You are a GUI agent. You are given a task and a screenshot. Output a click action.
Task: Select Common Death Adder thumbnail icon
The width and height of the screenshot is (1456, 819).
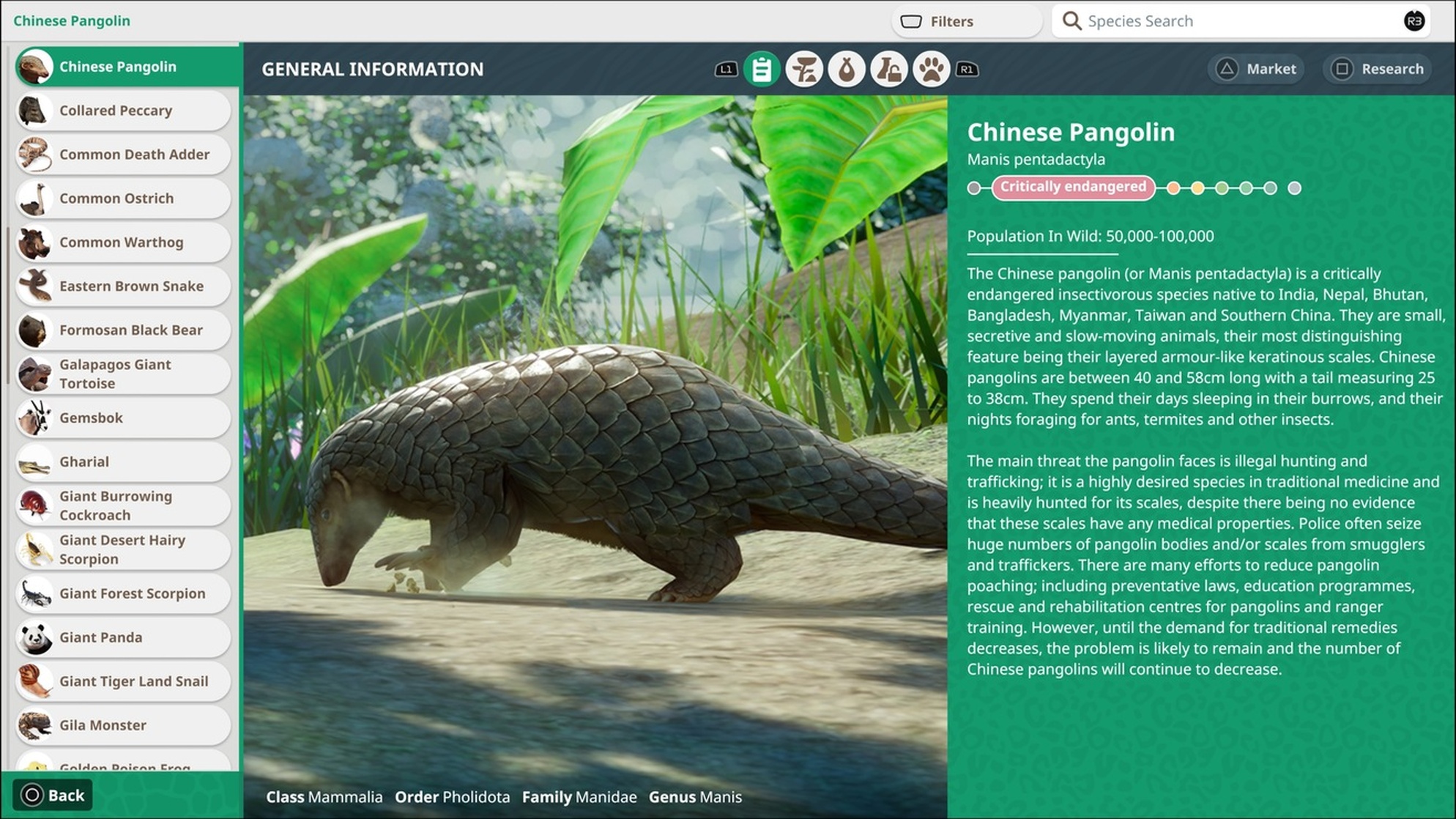[x=34, y=155]
